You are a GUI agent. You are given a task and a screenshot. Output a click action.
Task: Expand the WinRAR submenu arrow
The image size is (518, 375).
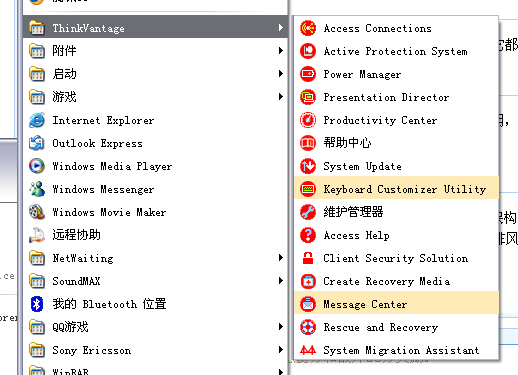tap(281, 372)
